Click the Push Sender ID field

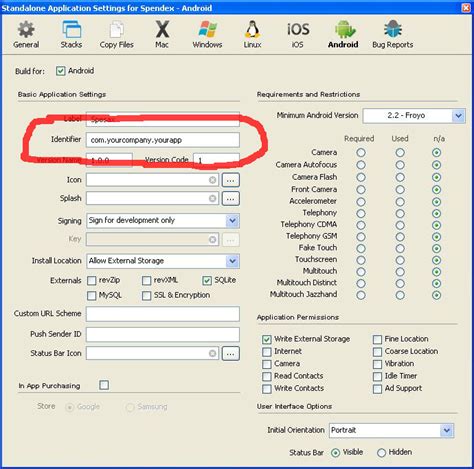click(163, 334)
